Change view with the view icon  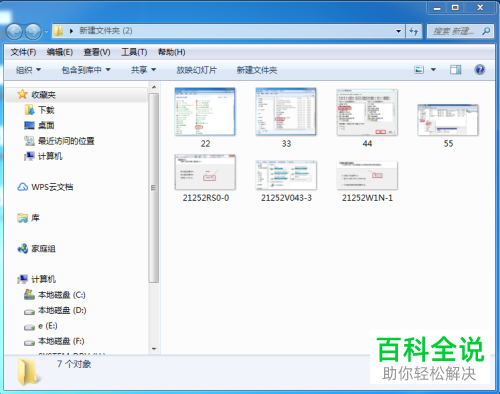(x=419, y=70)
